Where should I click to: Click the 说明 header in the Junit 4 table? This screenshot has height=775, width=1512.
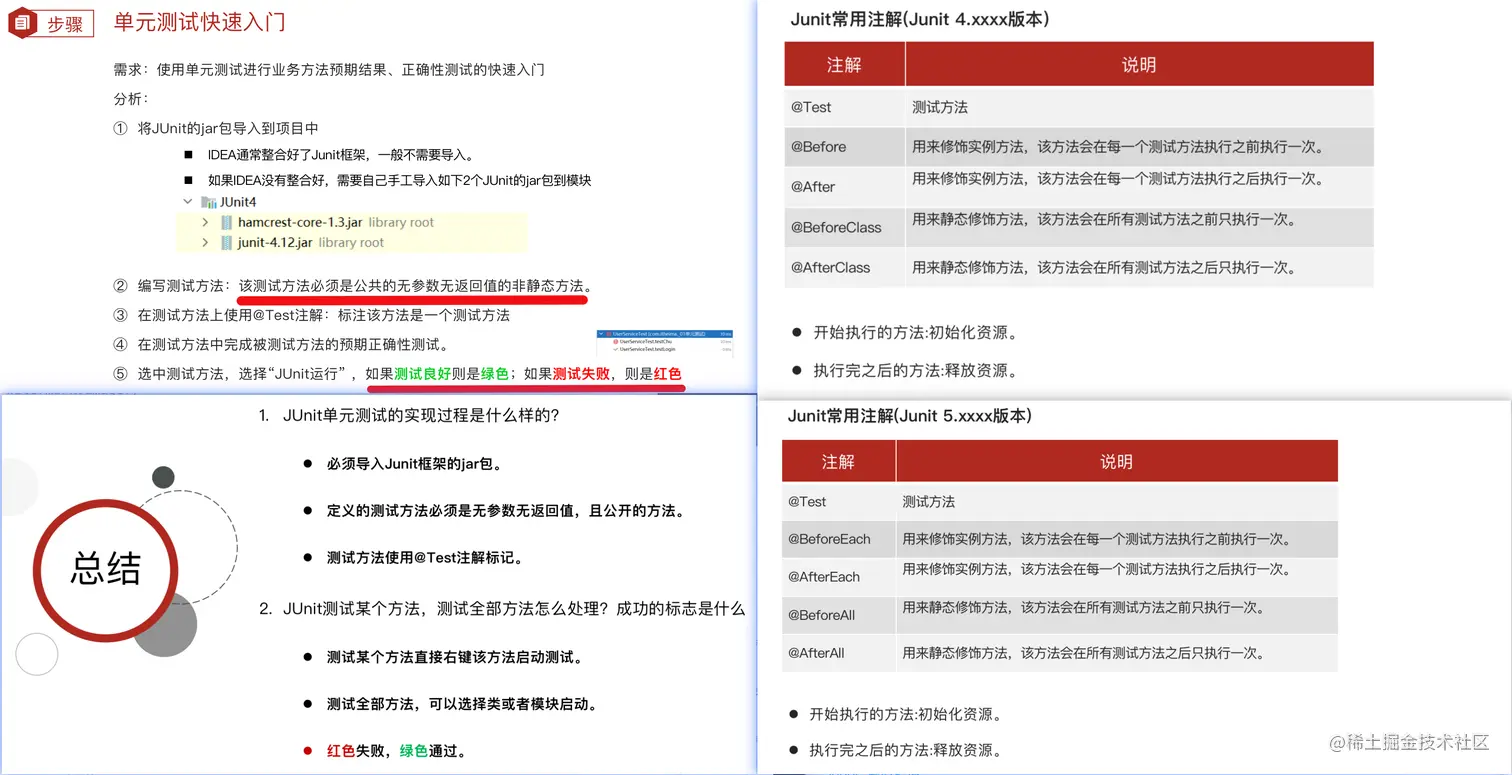pyautogui.click(x=1139, y=65)
